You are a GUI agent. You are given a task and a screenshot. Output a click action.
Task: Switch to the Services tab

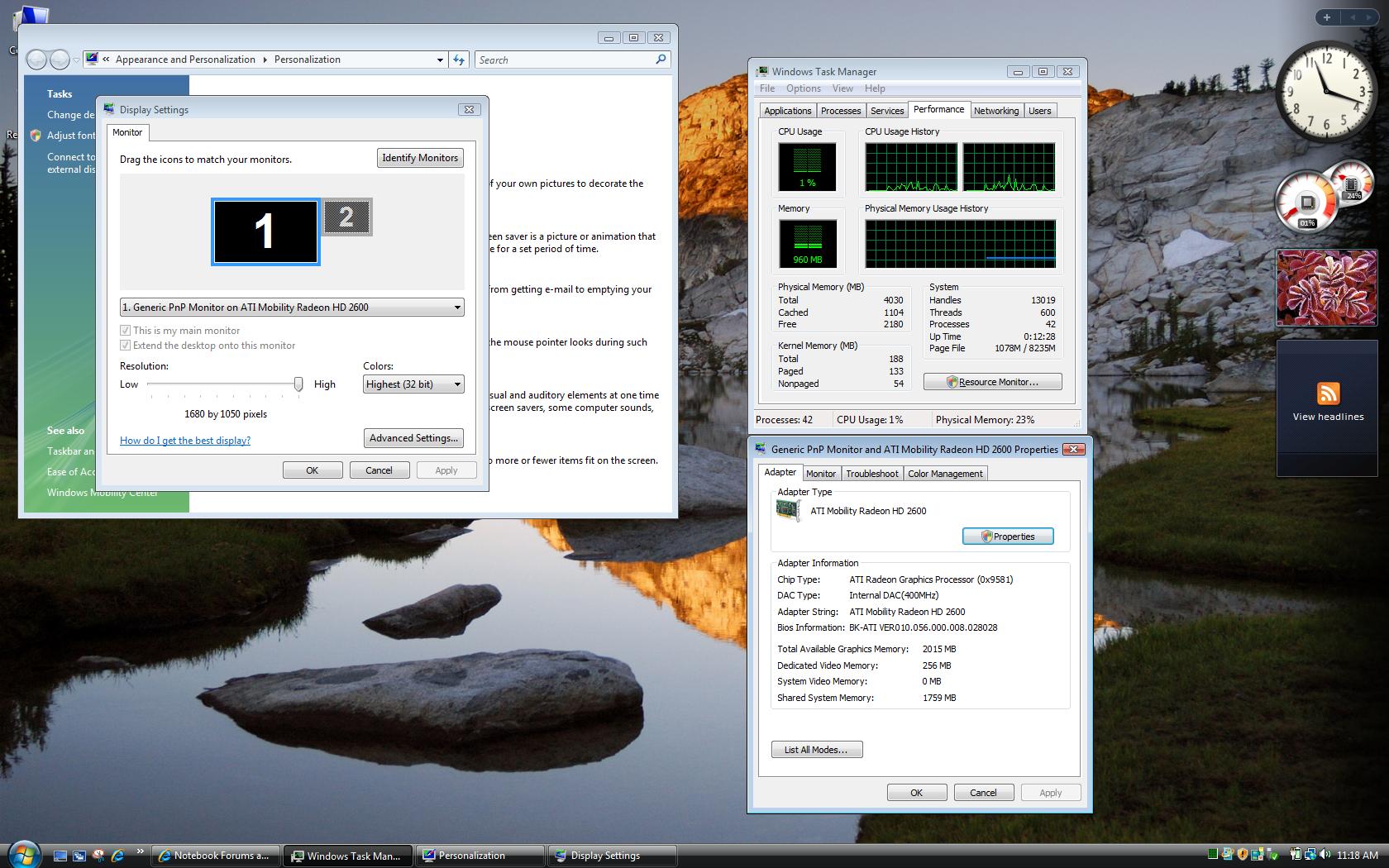[887, 111]
